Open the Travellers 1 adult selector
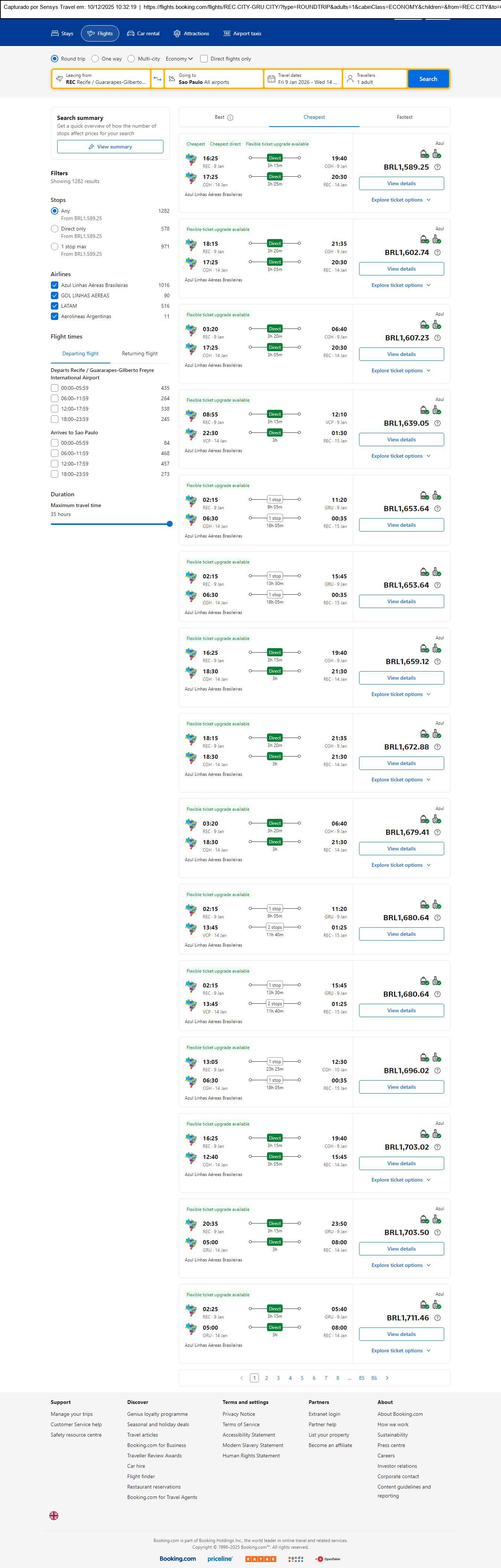 click(375, 79)
